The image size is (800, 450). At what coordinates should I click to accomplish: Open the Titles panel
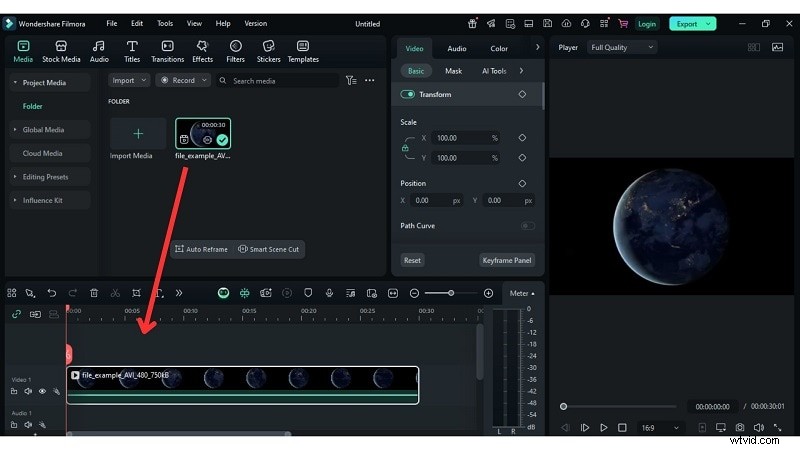[132, 51]
